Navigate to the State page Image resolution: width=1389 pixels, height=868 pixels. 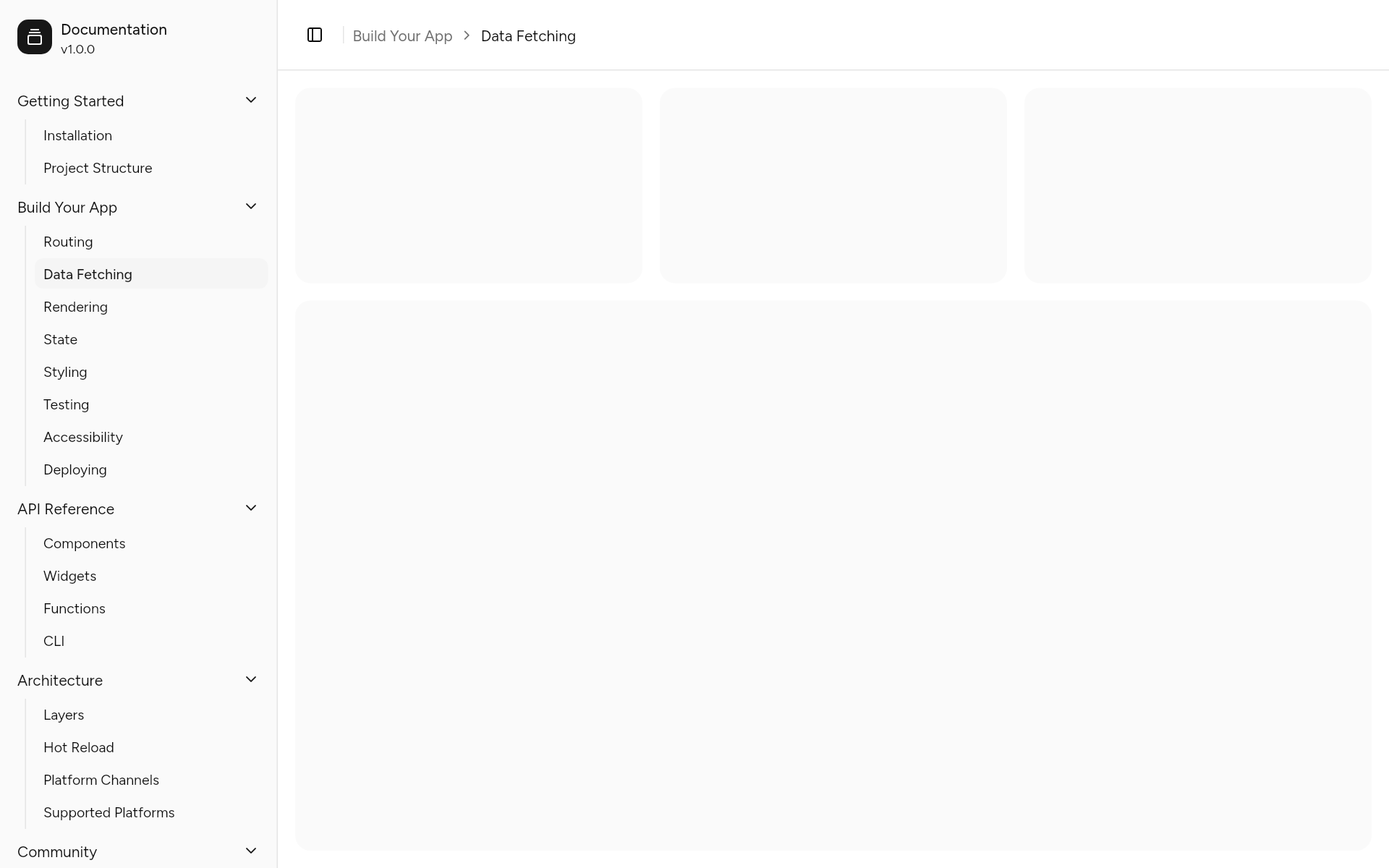(x=151, y=339)
